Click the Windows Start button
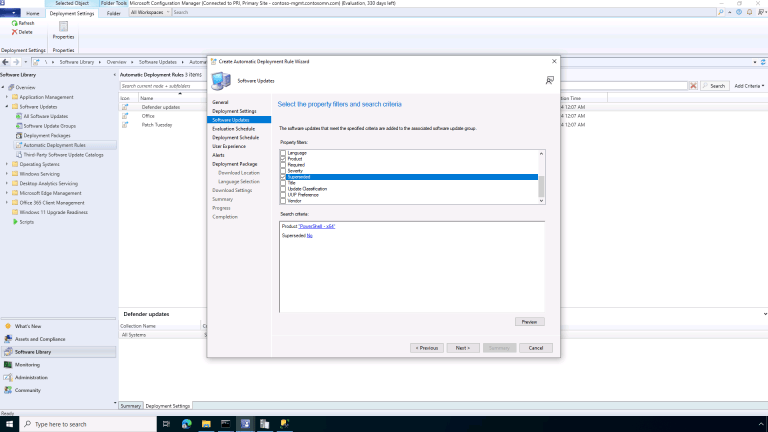 coord(9,424)
